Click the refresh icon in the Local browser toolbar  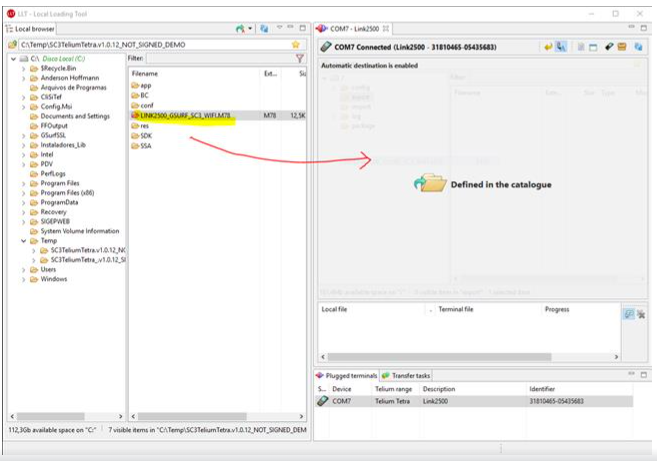264,29
